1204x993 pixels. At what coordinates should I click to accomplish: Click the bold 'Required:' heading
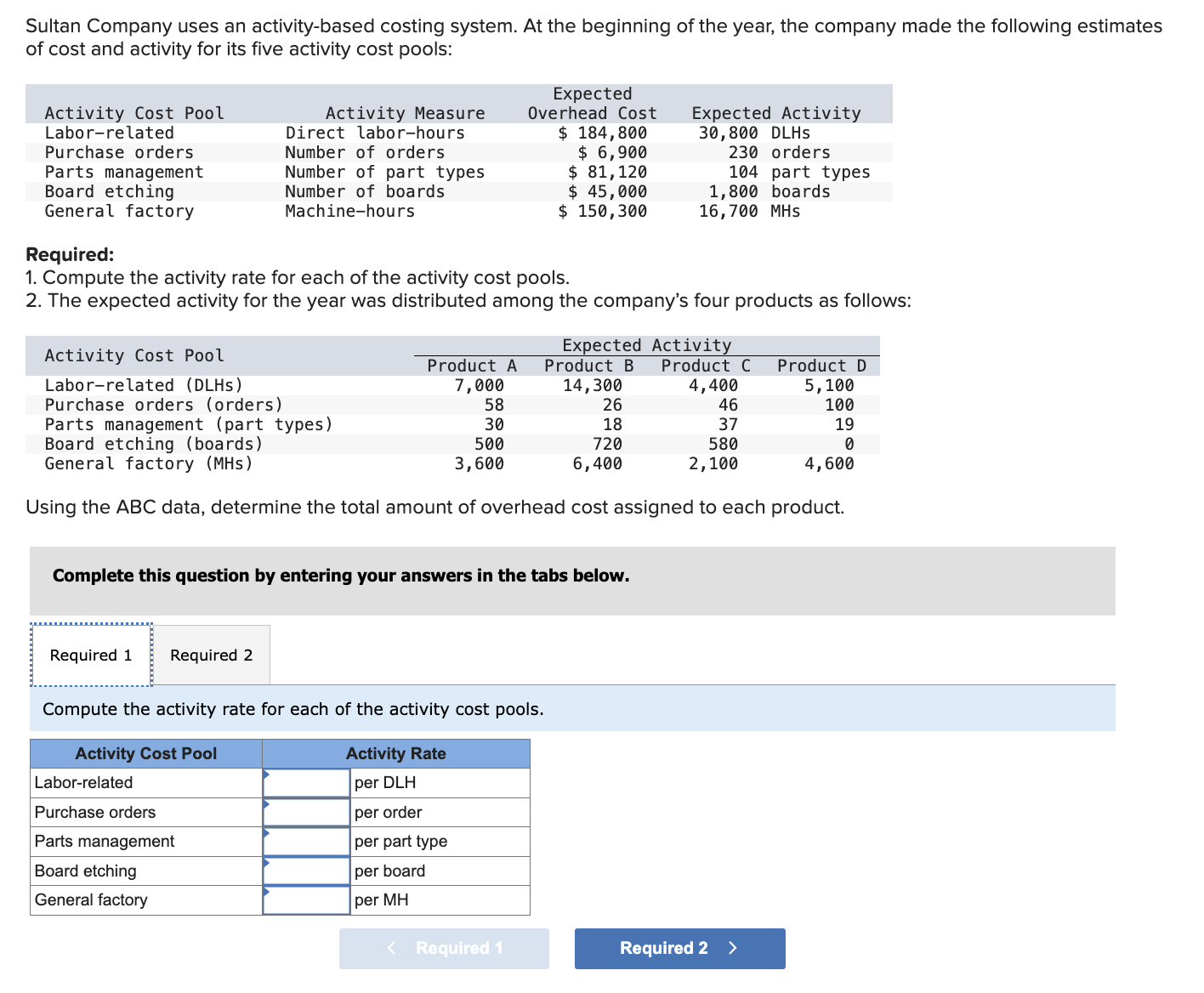(x=70, y=254)
